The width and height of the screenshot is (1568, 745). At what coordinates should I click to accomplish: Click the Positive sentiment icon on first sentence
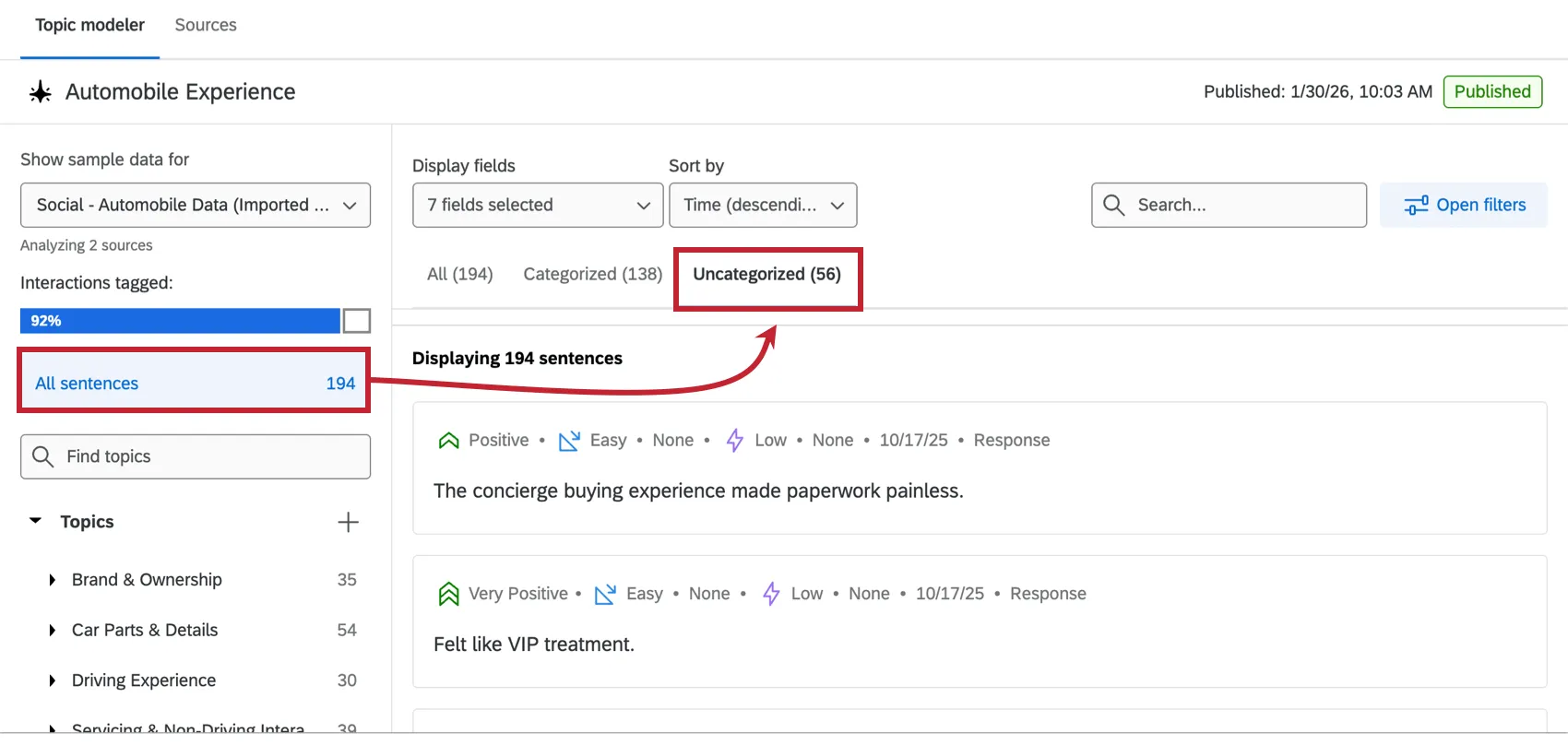(x=448, y=441)
